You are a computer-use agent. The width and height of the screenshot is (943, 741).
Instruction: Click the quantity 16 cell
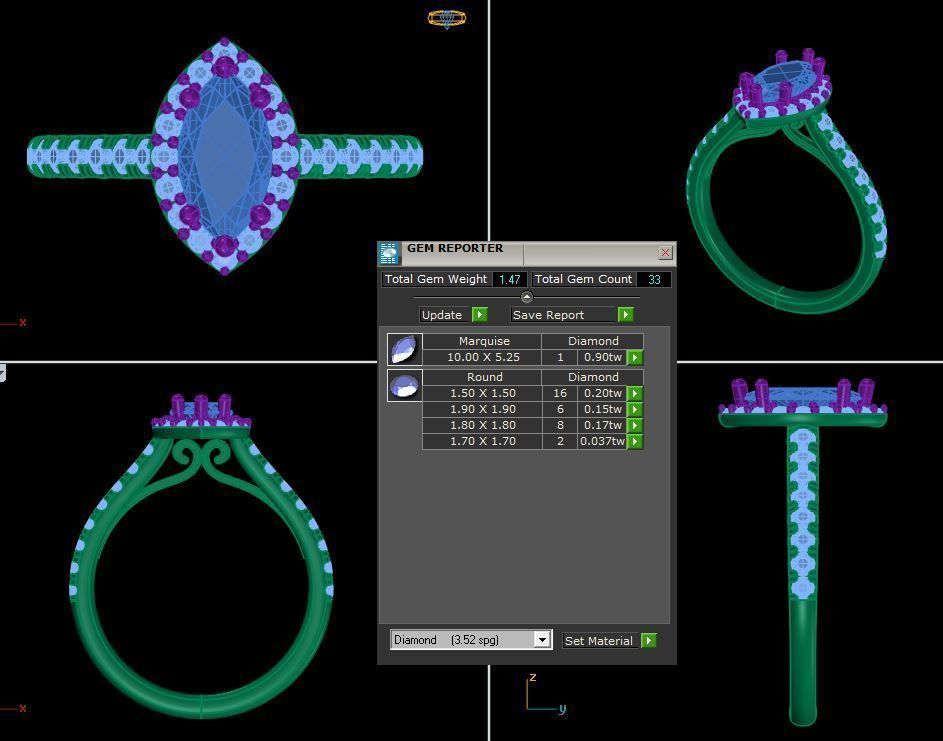560,393
